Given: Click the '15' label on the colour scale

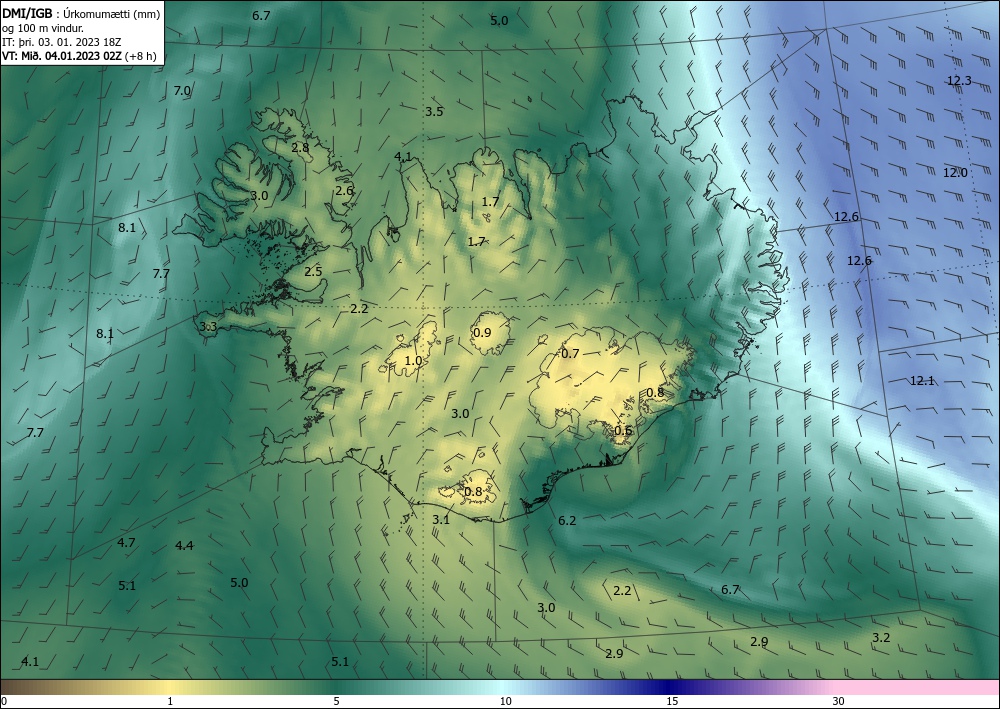Looking at the screenshot, I should point(672,702).
